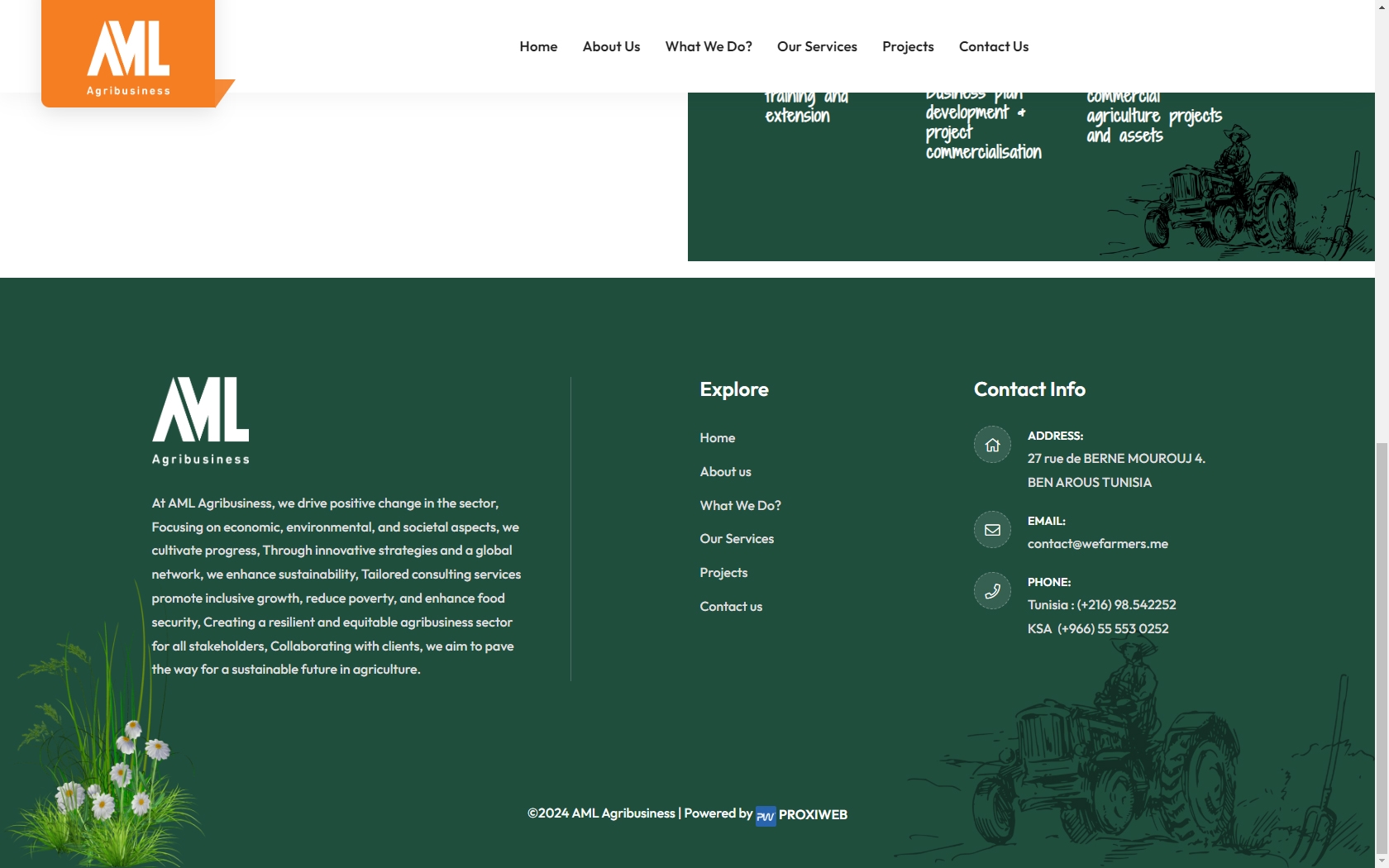Follow the footer Home link

coord(718,438)
